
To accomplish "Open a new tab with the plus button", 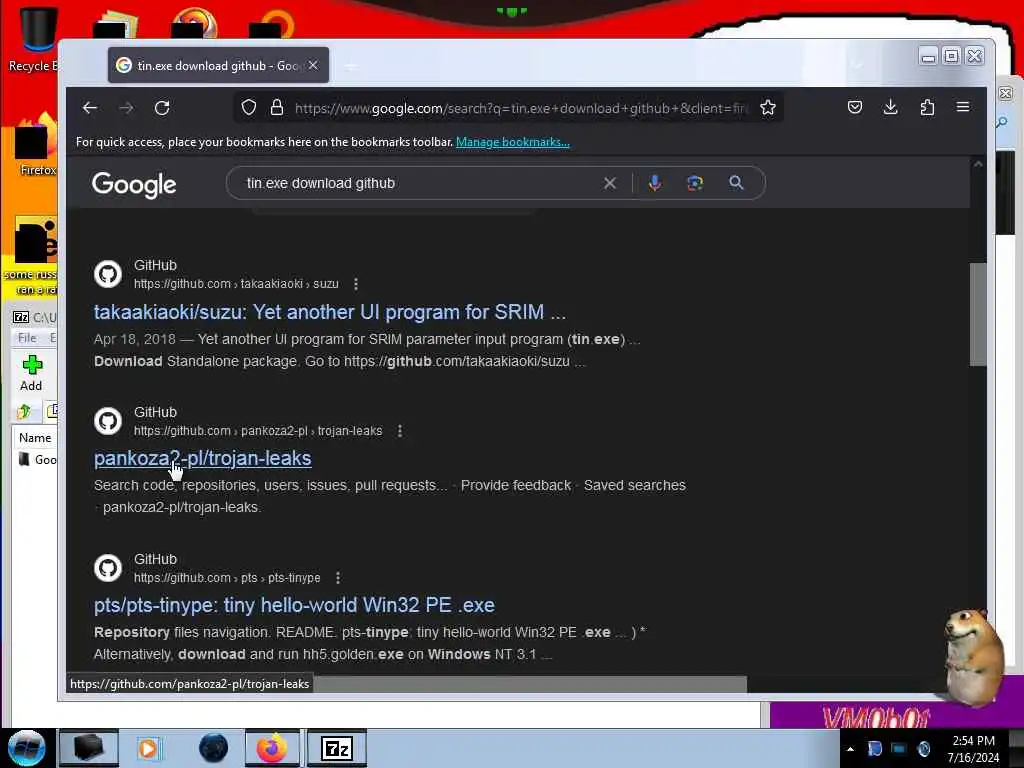I will click(x=351, y=66).
